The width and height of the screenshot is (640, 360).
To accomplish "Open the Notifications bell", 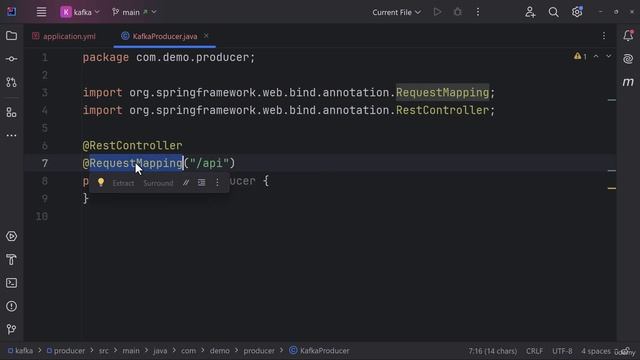I will (x=628, y=36).
